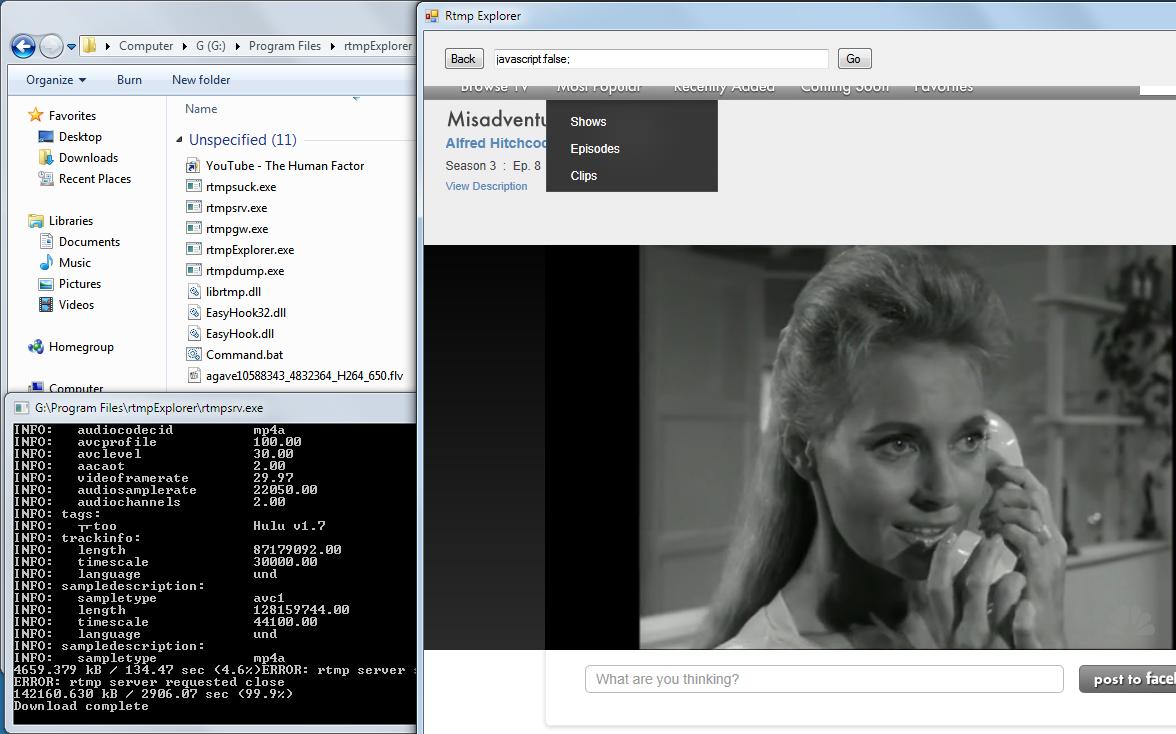This screenshot has width=1176, height=734.
Task: Select the YouTube - The Human Factor file icon
Action: point(194,166)
